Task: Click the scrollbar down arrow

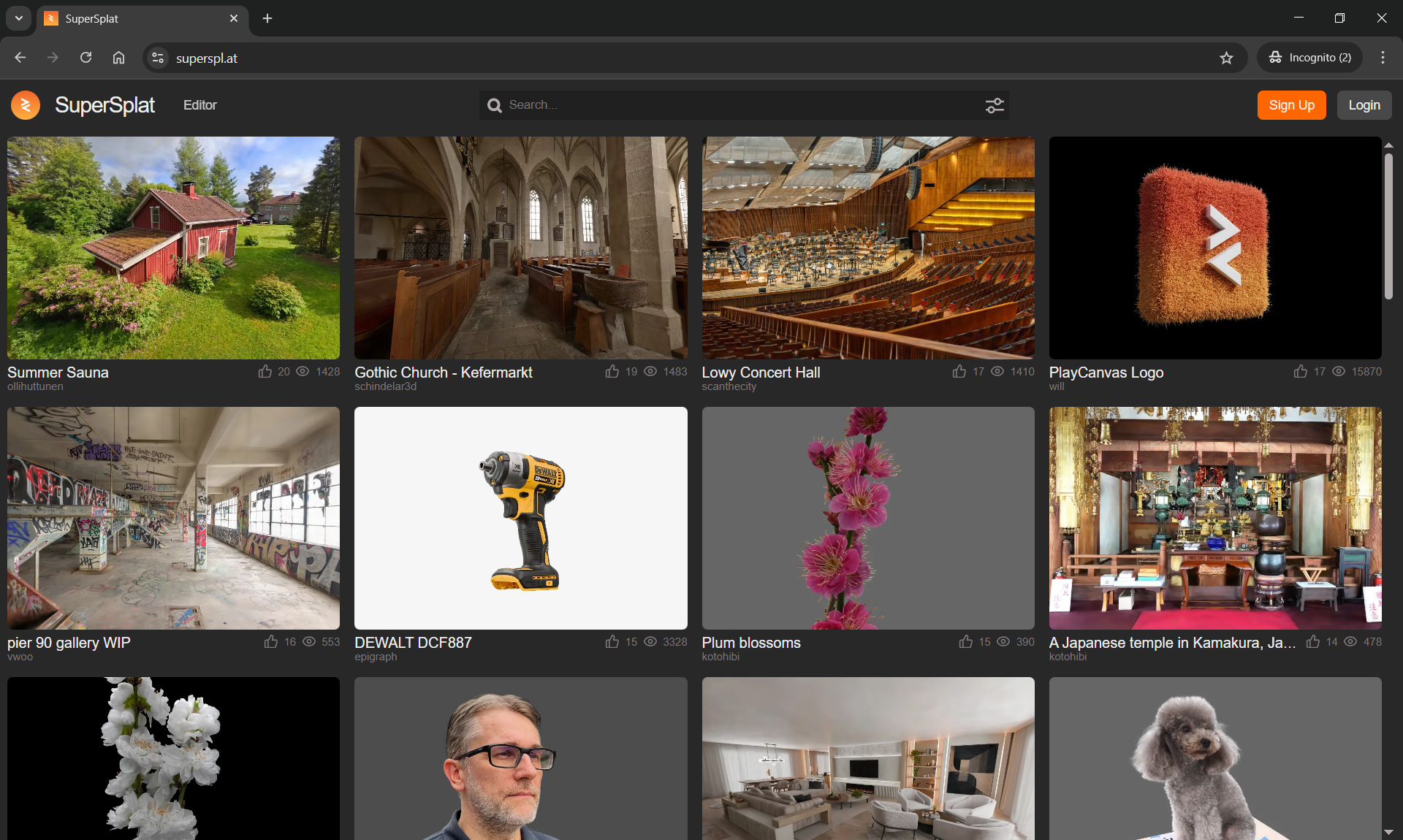Action: (x=1388, y=832)
